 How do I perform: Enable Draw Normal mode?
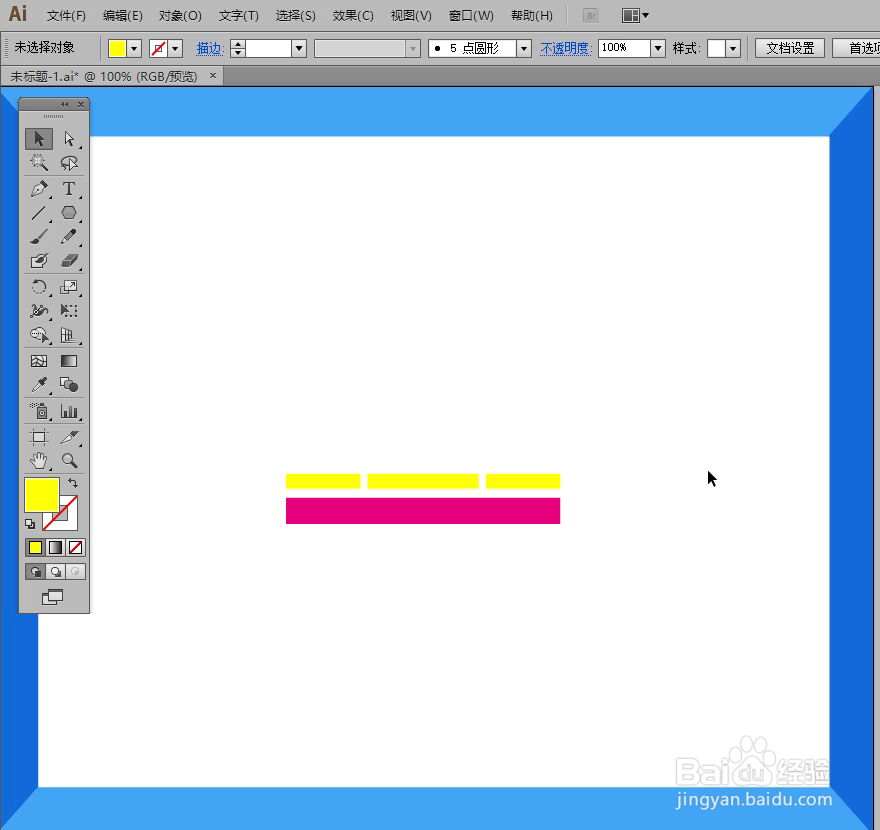pyautogui.click(x=36, y=572)
